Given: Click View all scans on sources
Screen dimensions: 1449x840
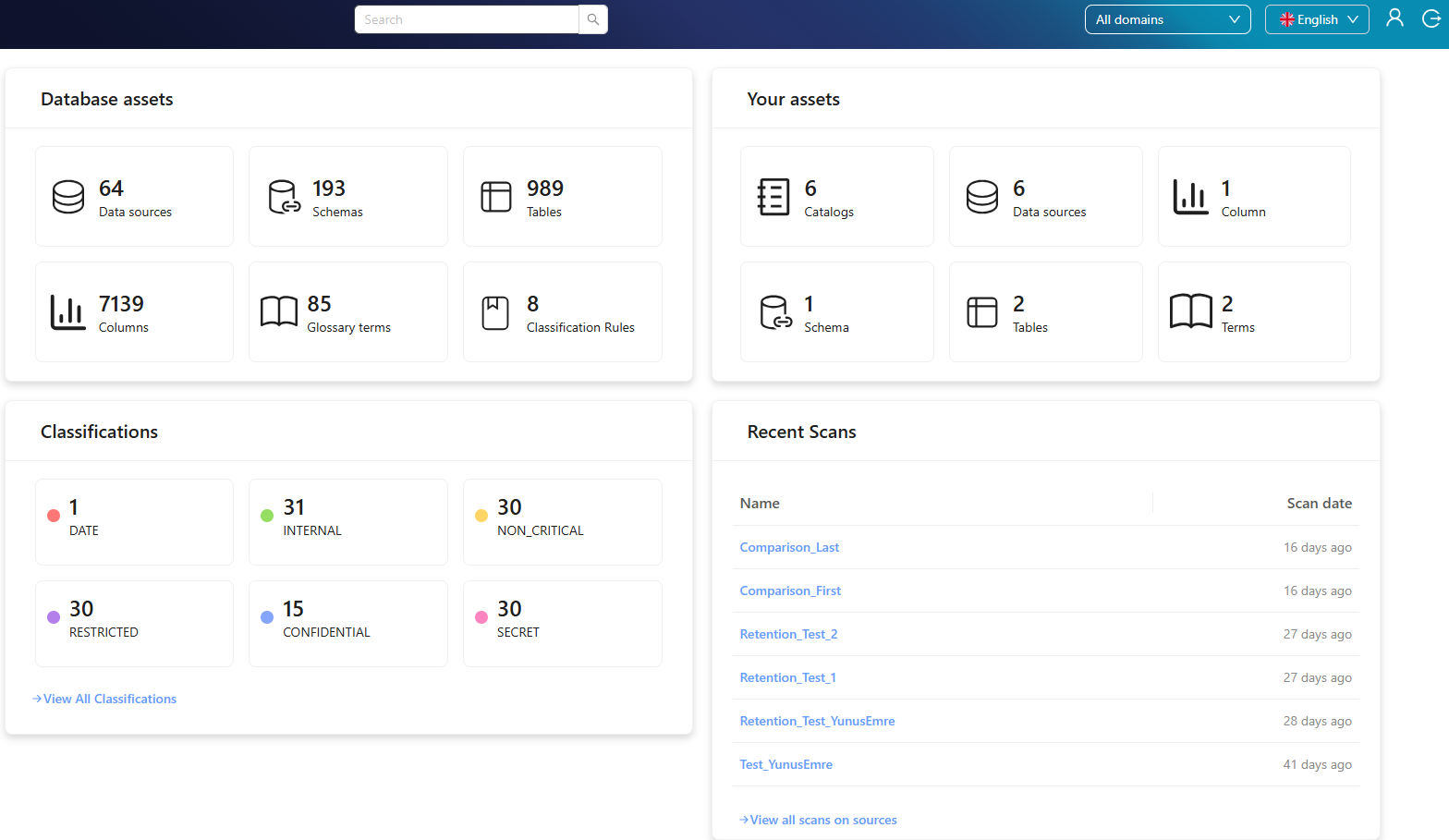Looking at the screenshot, I should click(822, 820).
